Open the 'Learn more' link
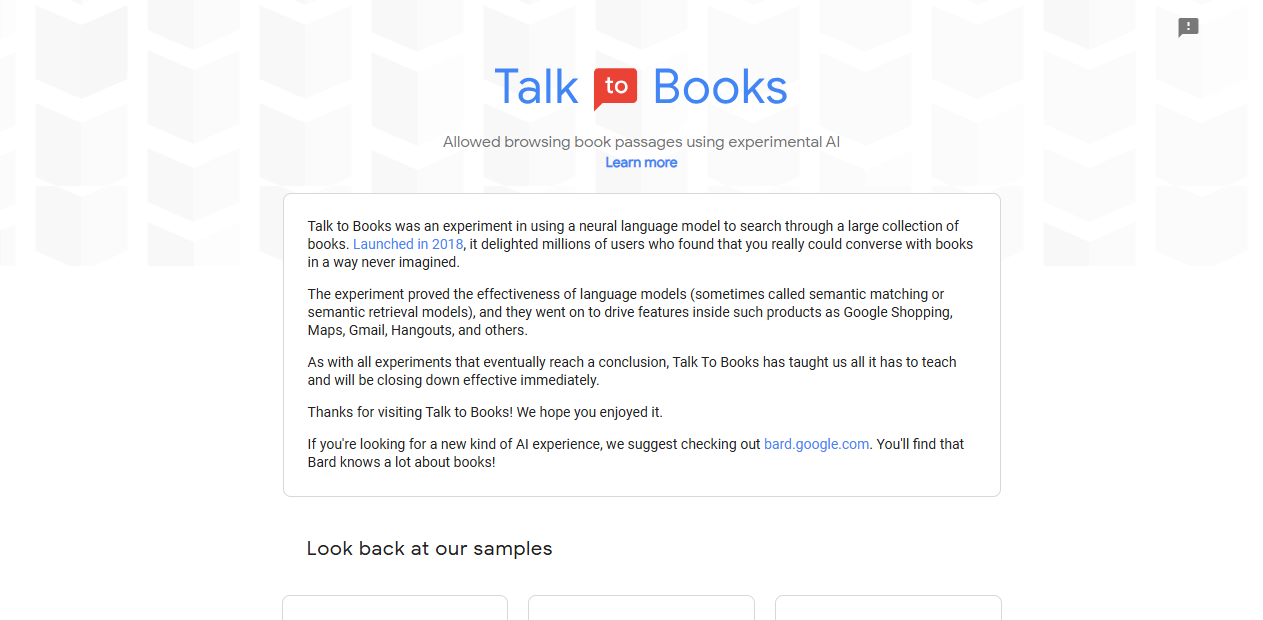The height and width of the screenshot is (620, 1263). (641, 162)
